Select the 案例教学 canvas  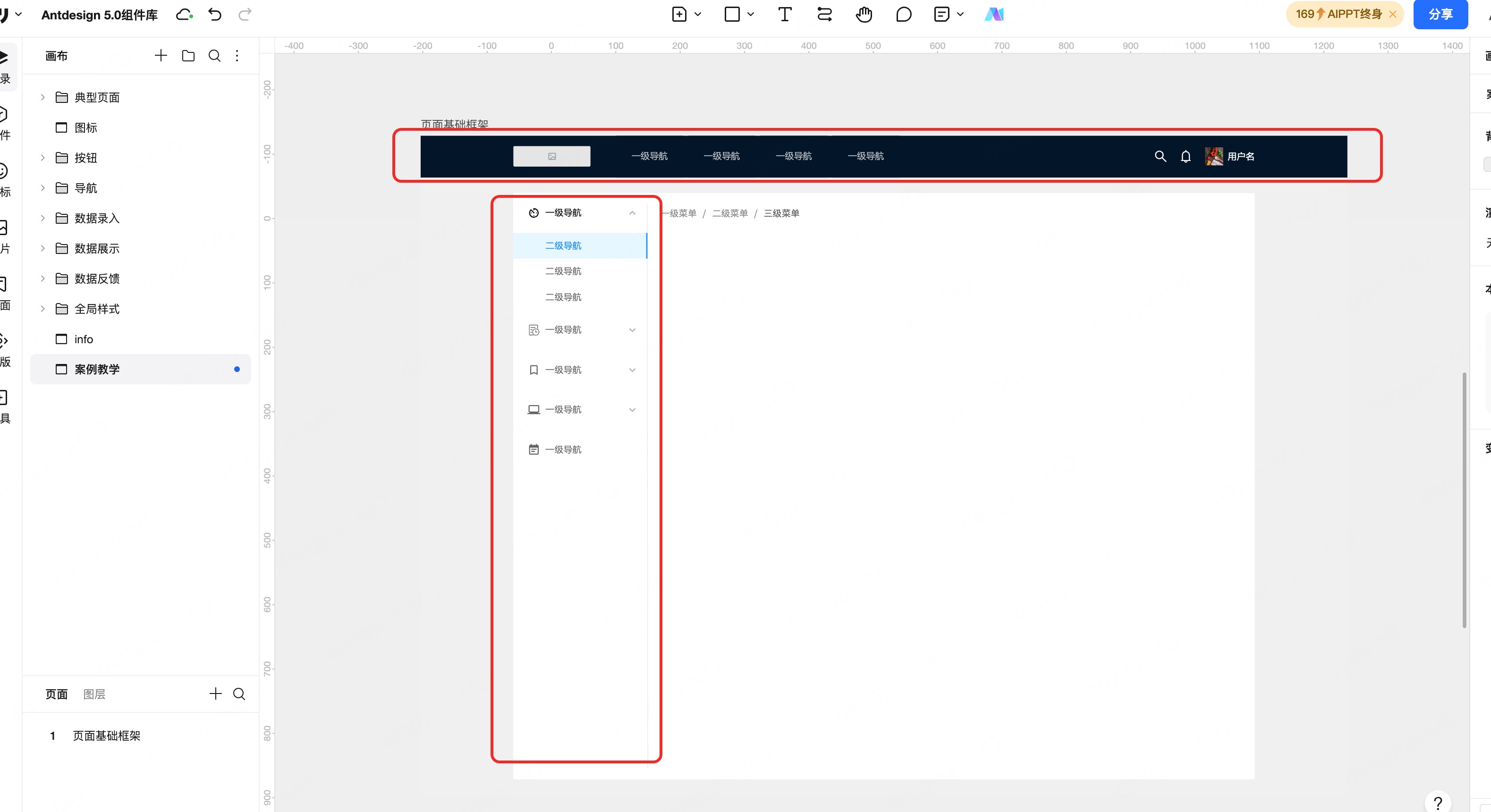coord(140,369)
